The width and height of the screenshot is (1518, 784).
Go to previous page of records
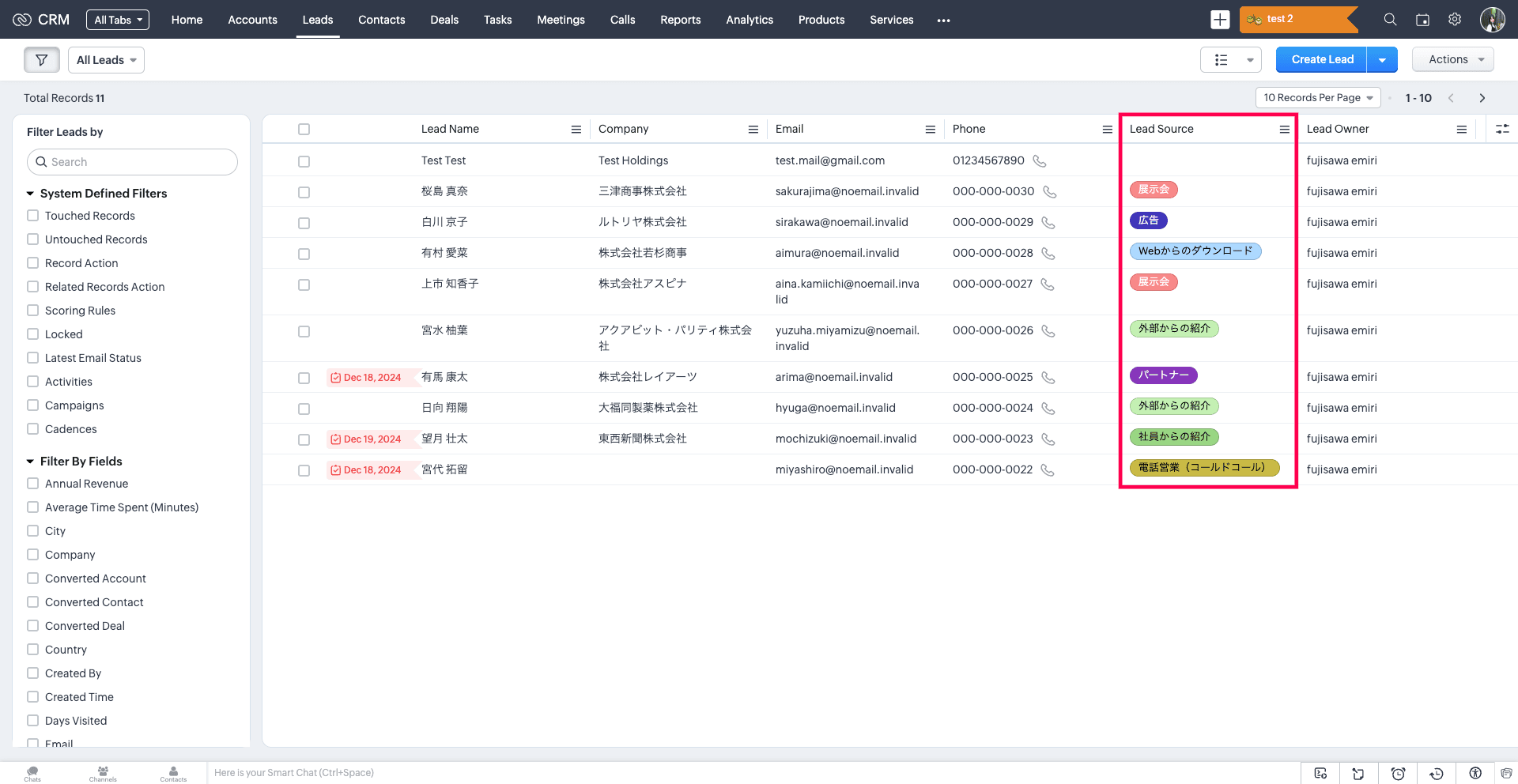click(1451, 98)
